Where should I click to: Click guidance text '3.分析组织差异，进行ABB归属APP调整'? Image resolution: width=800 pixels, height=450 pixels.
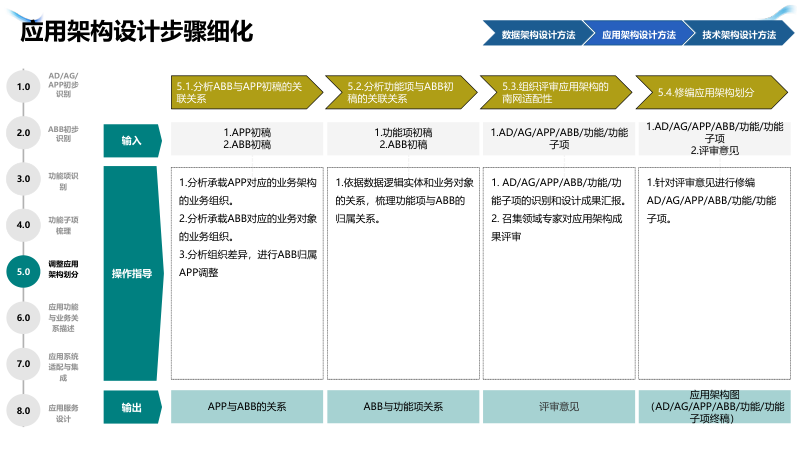tap(247, 263)
